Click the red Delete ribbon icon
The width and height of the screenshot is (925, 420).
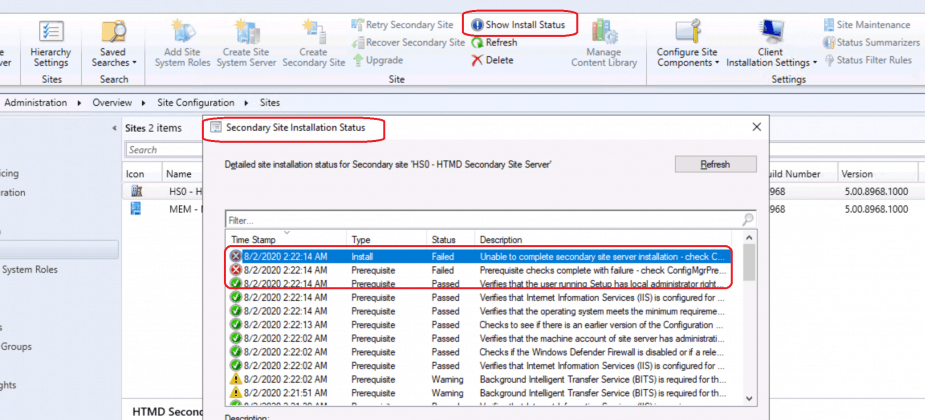pos(478,60)
